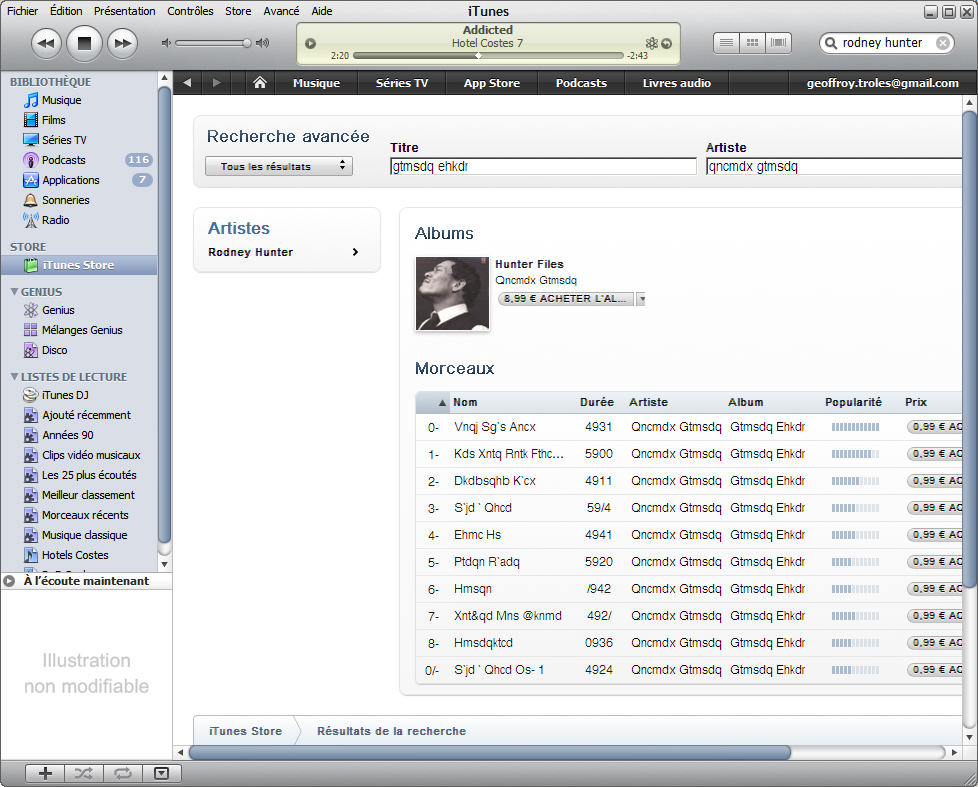Go to previous track button
This screenshot has height=787, width=978.
coord(46,42)
